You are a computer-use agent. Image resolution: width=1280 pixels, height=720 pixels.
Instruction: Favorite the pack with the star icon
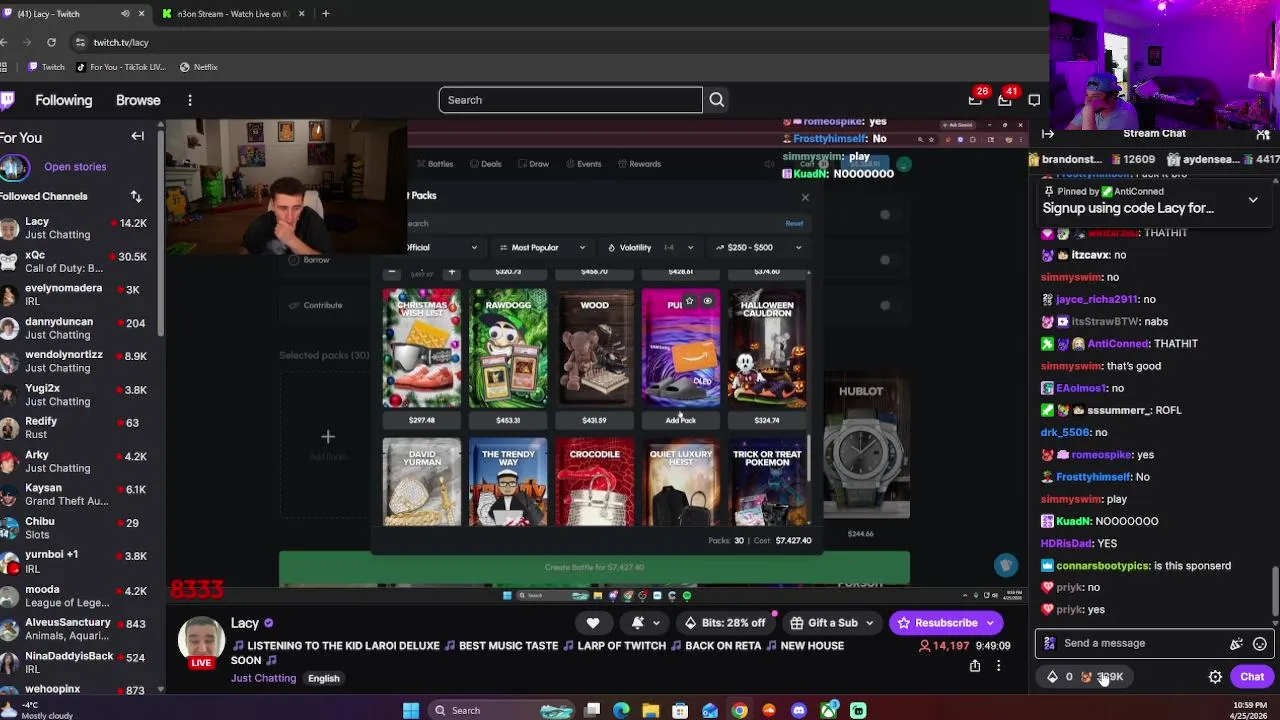[x=689, y=301]
